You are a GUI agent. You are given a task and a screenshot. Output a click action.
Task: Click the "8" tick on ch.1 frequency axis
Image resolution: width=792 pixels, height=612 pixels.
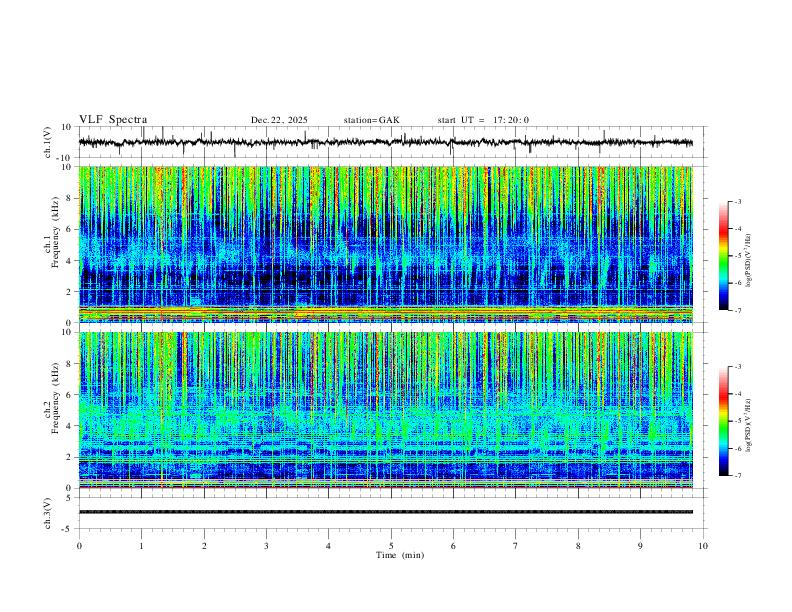(70, 198)
